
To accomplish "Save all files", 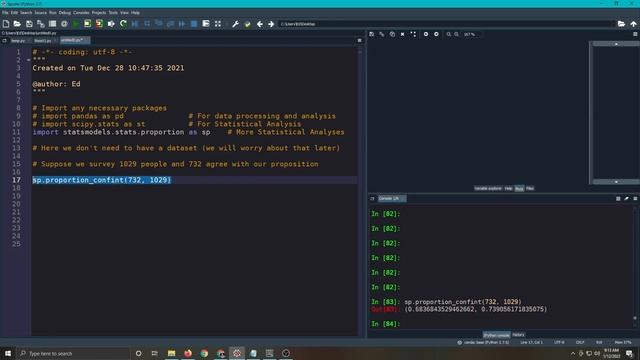I will tap(40, 24).
